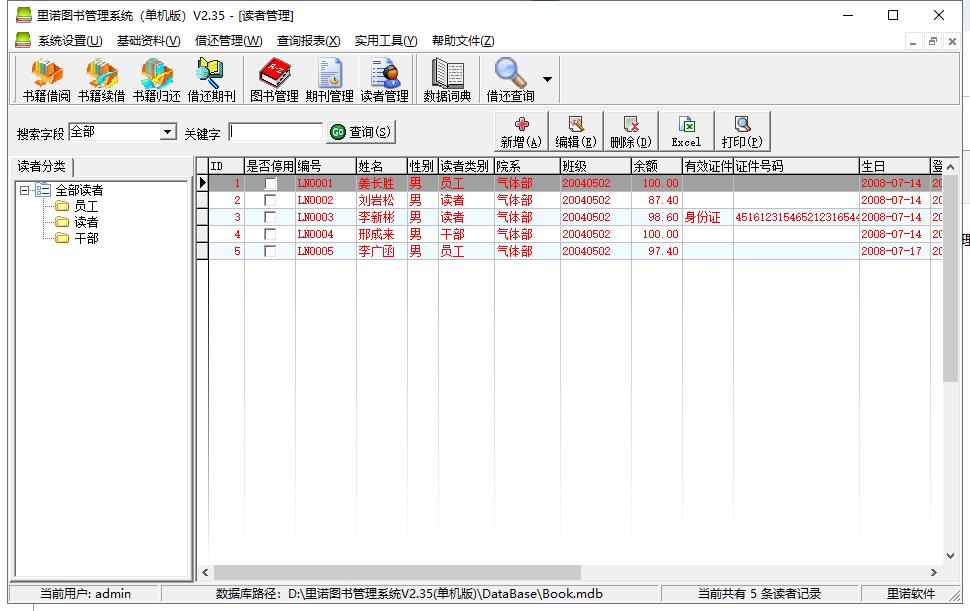The image size is (970, 611).
Task: Select the 全部读者 tree item
Action: (79, 190)
